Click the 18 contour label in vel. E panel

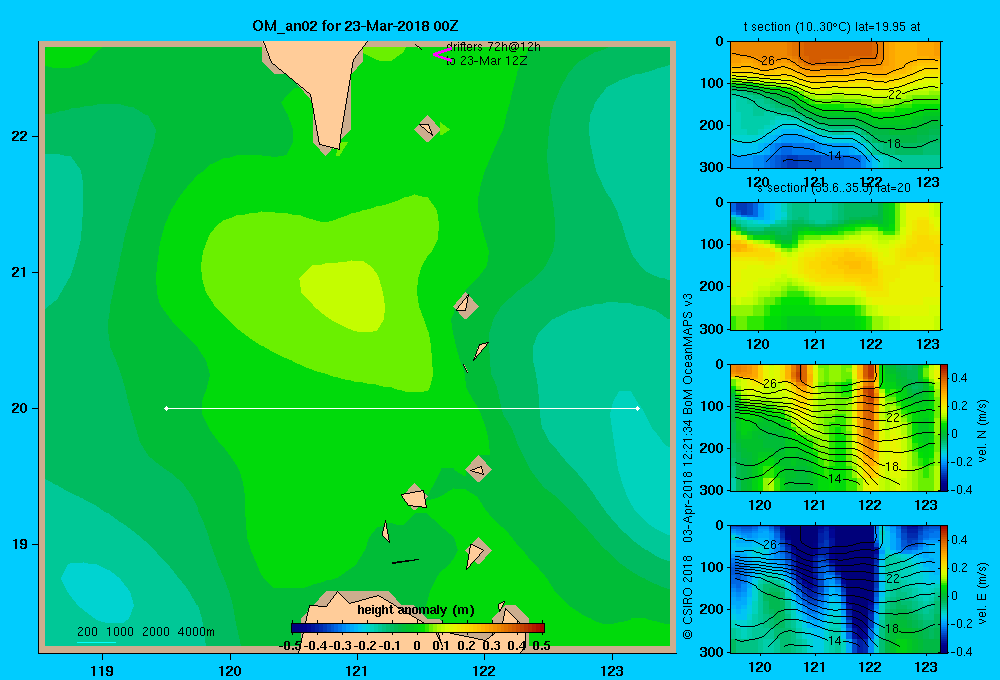[x=893, y=628]
